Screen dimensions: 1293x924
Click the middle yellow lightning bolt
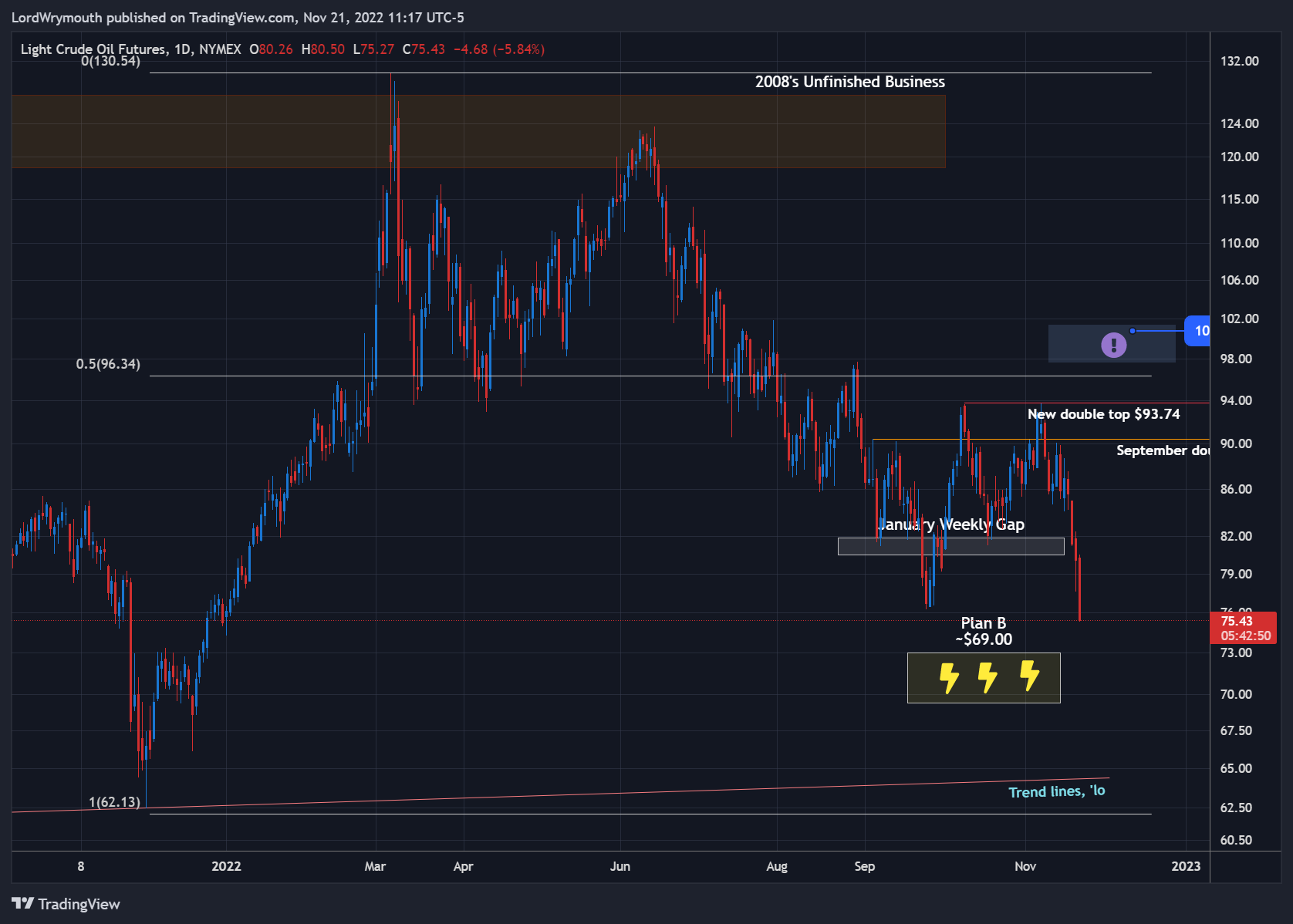[x=987, y=677]
